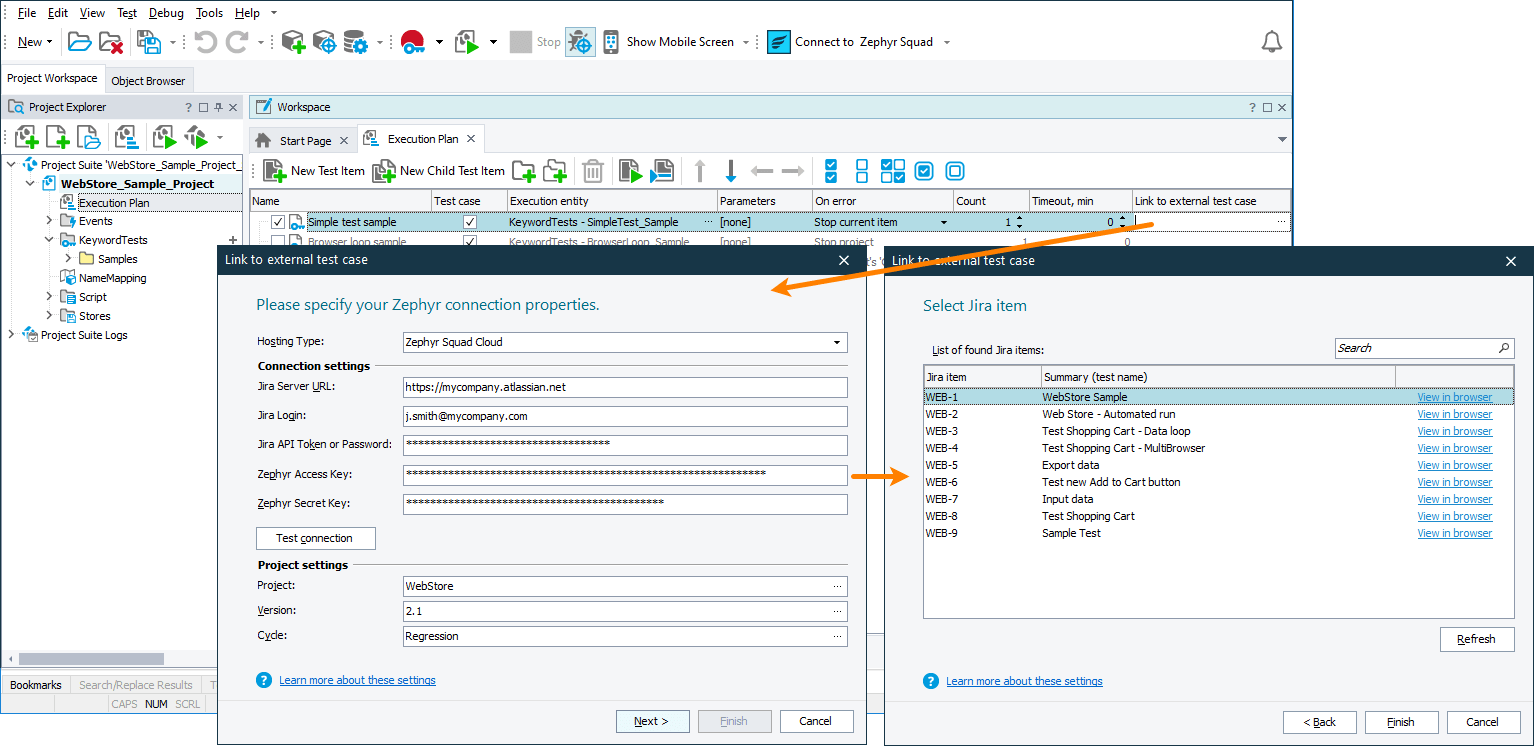The image size is (1534, 747).
Task: Click View in browser for WEB-5
Action: click(x=1454, y=464)
